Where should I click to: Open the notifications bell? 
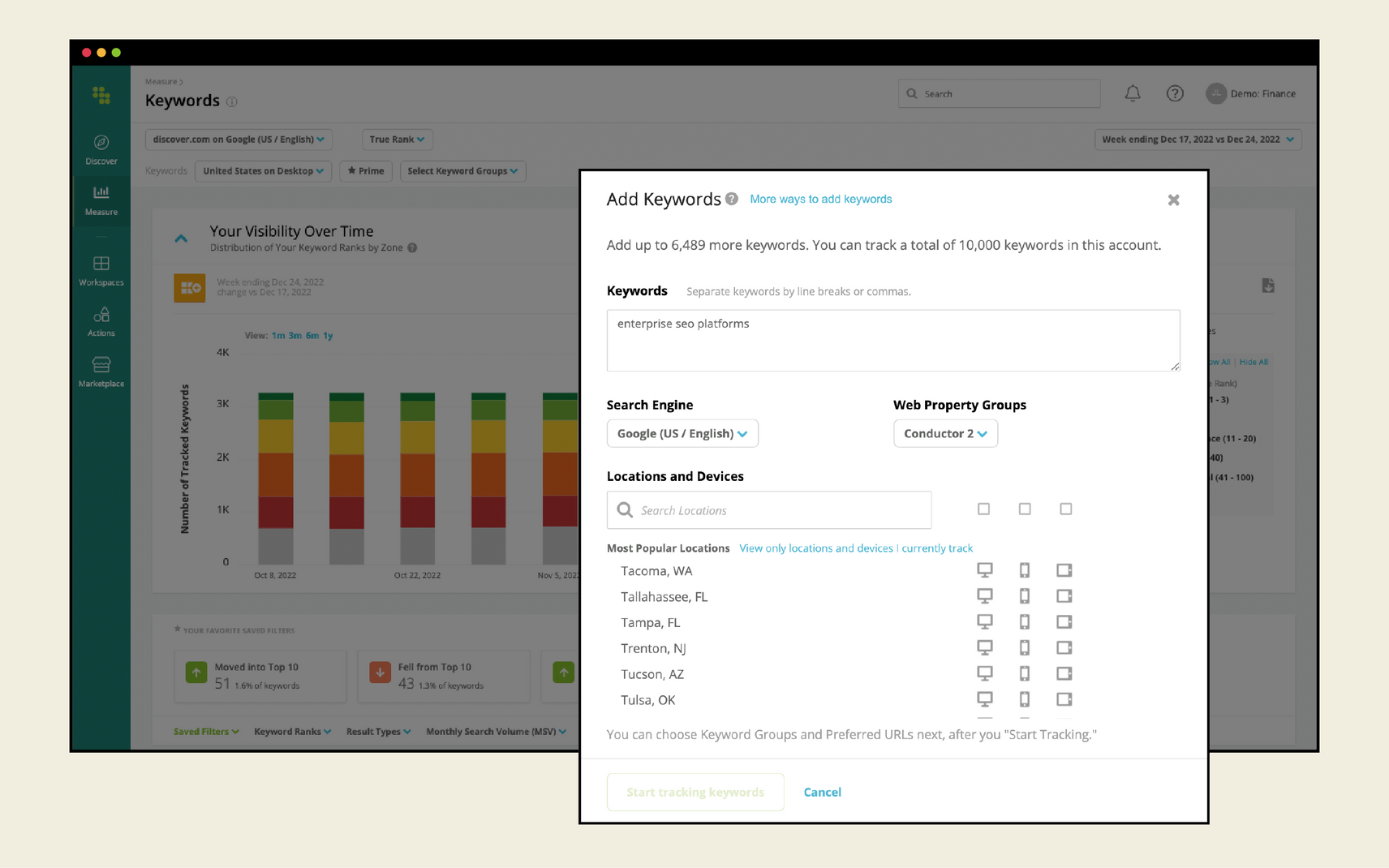(1133, 93)
